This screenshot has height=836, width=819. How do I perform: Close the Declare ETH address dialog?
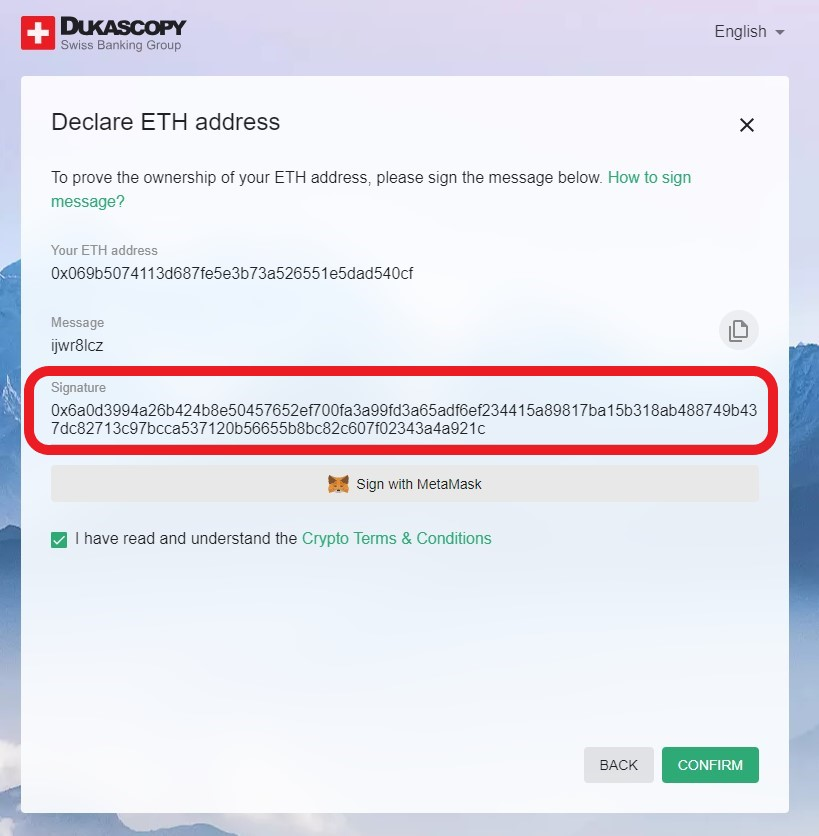coord(746,125)
